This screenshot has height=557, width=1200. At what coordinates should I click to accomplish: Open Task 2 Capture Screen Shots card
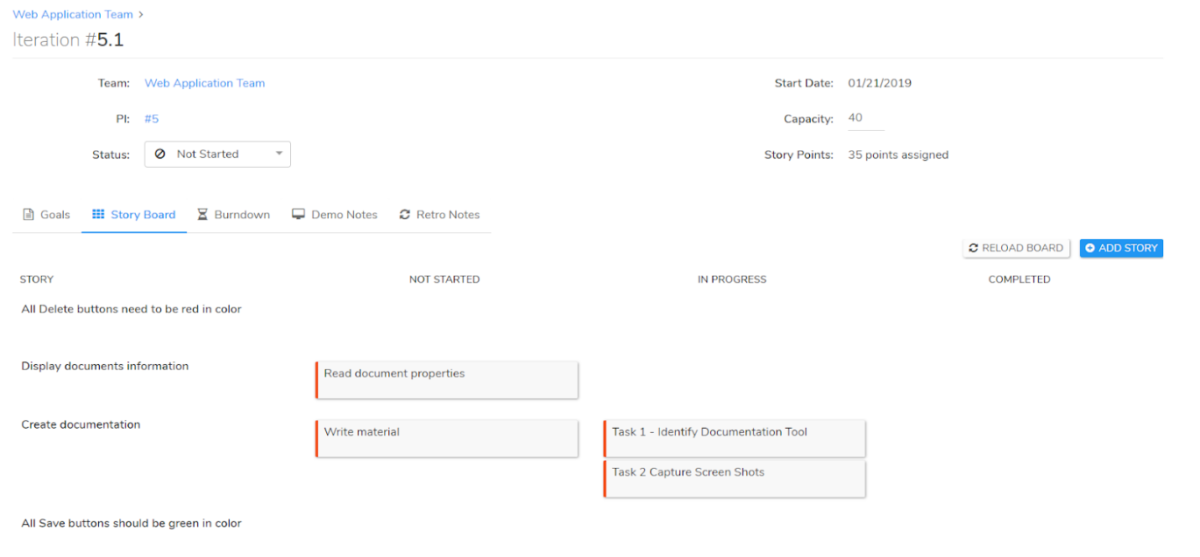(x=735, y=478)
